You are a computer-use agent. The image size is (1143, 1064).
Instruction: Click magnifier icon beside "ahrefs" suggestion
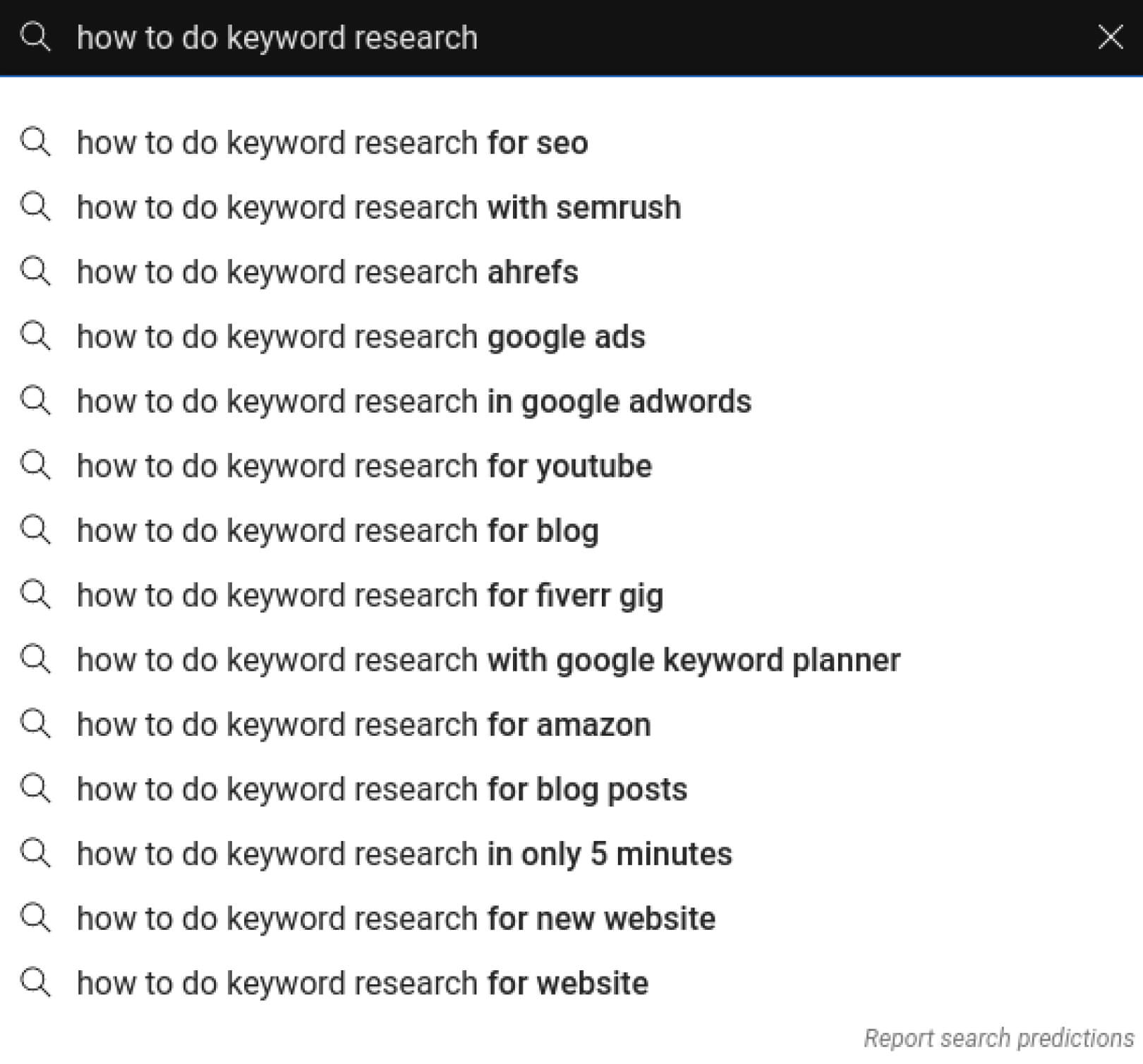[35, 272]
